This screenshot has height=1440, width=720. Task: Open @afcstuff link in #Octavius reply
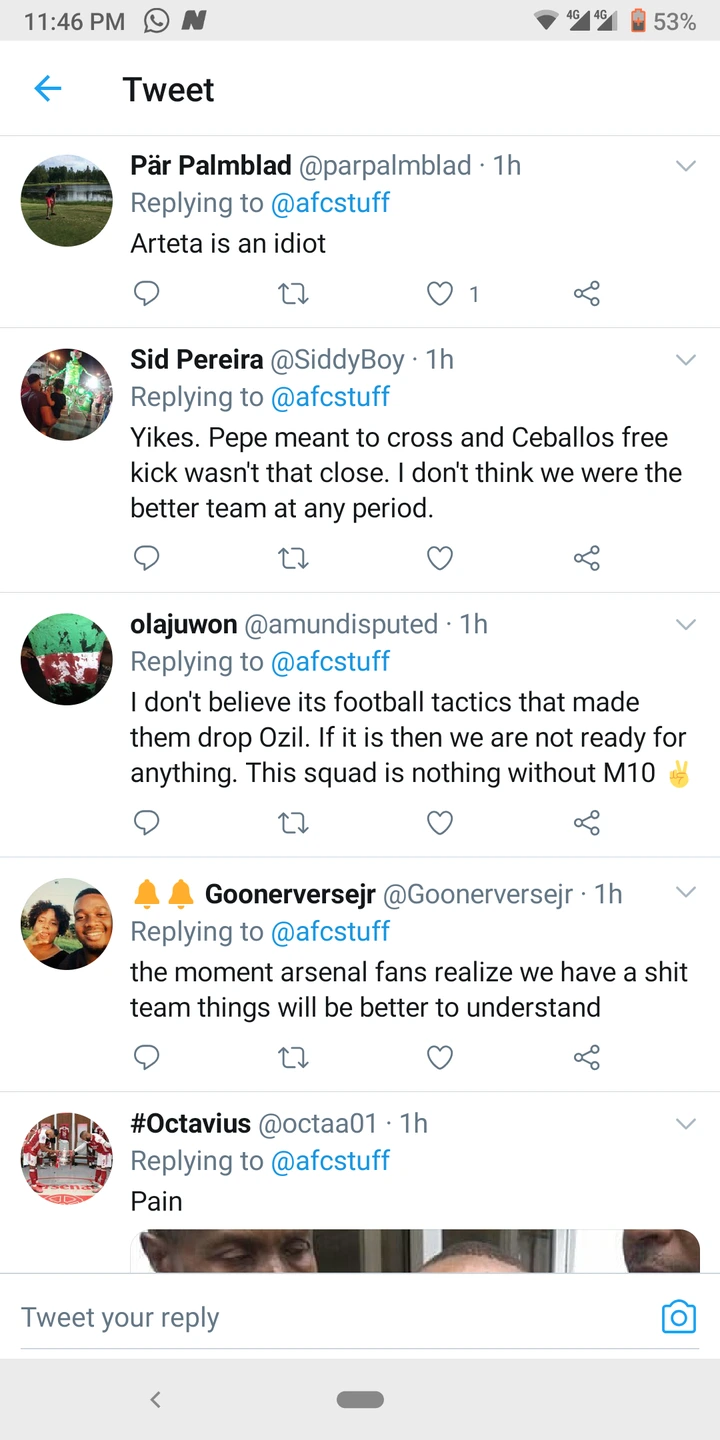[330, 1161]
